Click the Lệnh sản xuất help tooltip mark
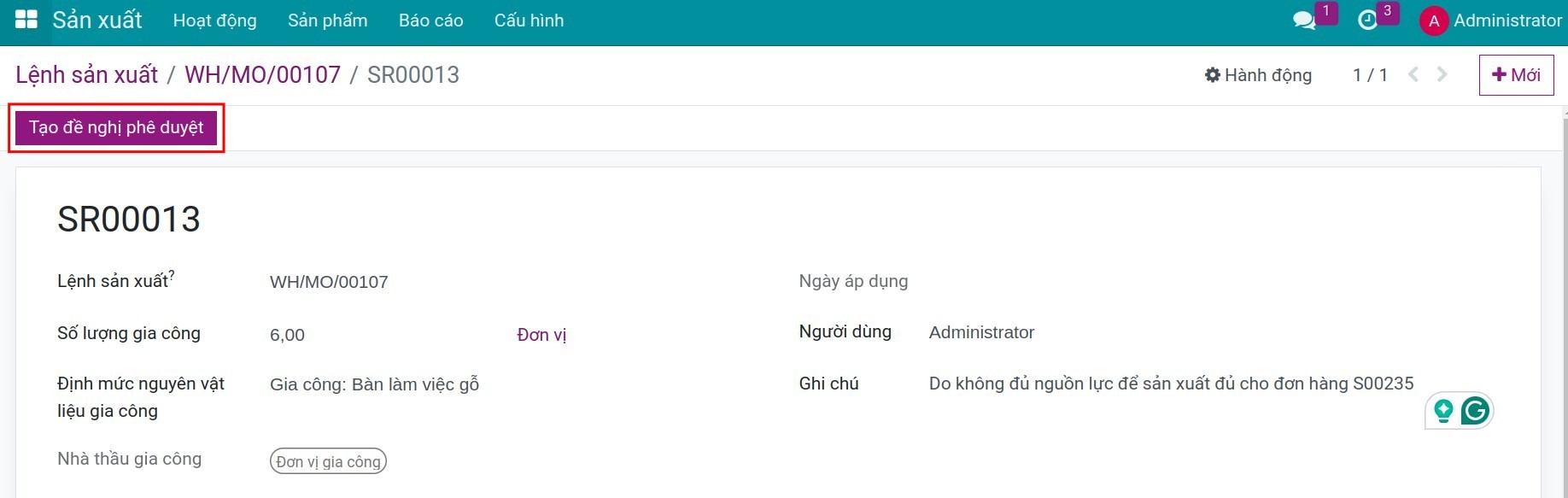The width and height of the screenshot is (1568, 498). [172, 275]
